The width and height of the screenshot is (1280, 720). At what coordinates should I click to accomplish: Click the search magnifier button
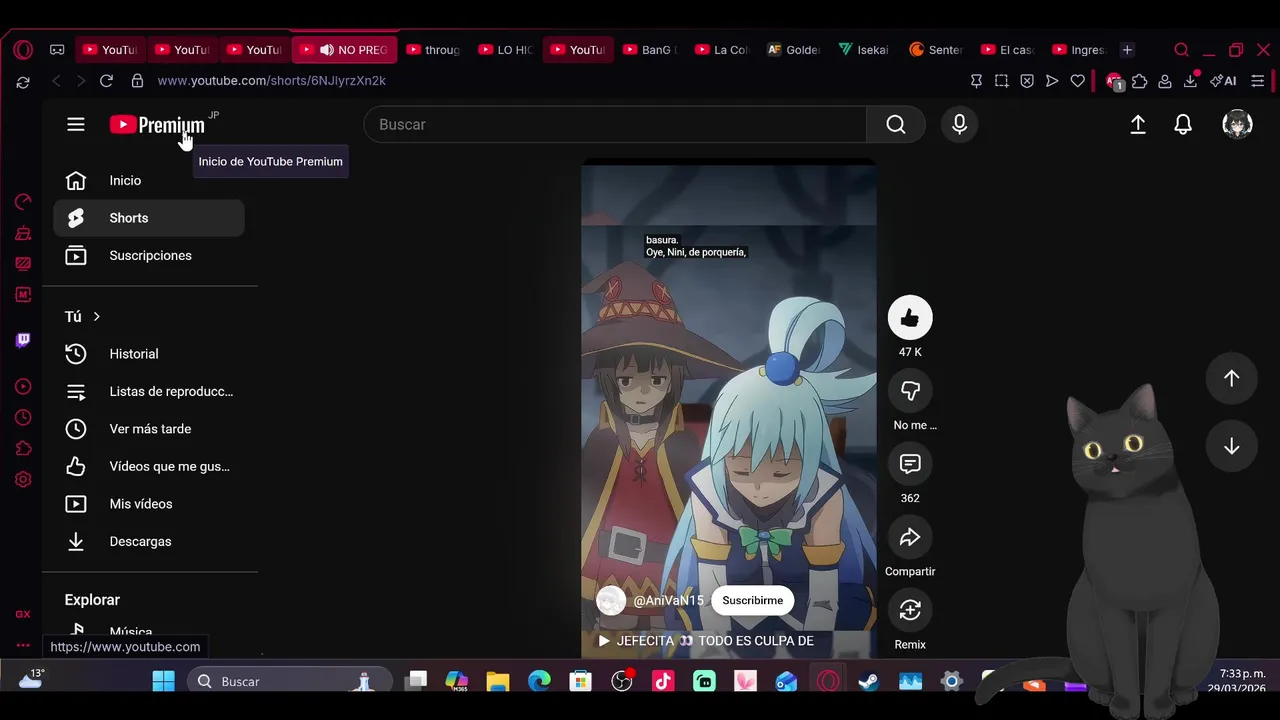coord(896,124)
